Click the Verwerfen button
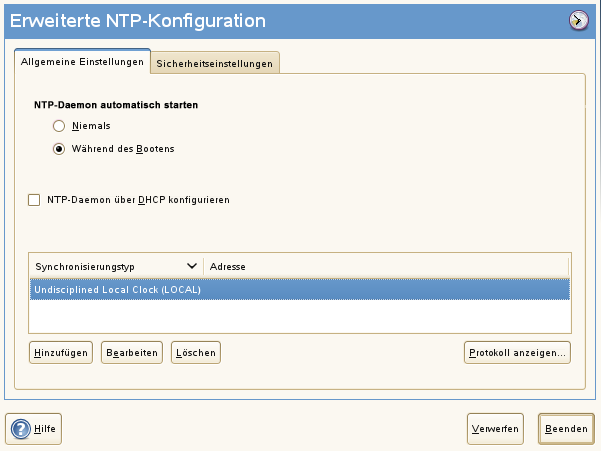 (x=495, y=428)
